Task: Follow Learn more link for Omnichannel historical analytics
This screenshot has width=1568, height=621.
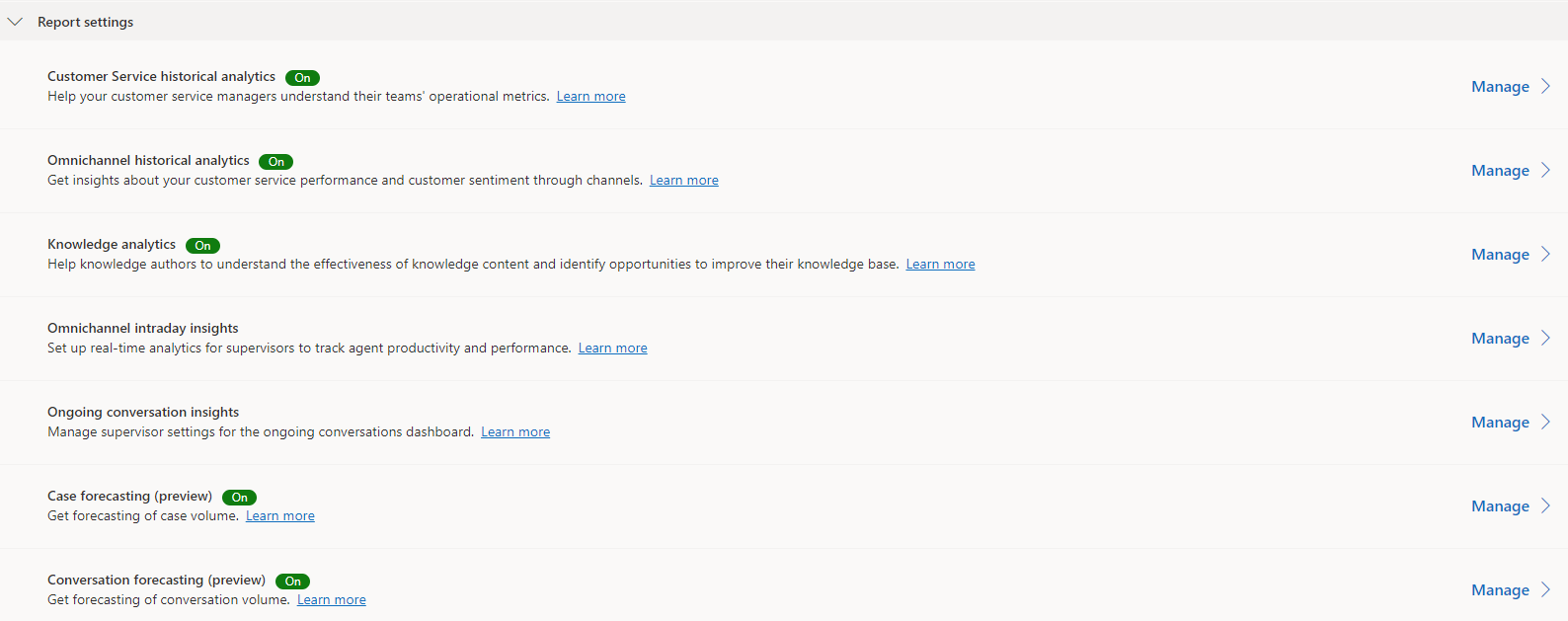Action: click(x=683, y=181)
